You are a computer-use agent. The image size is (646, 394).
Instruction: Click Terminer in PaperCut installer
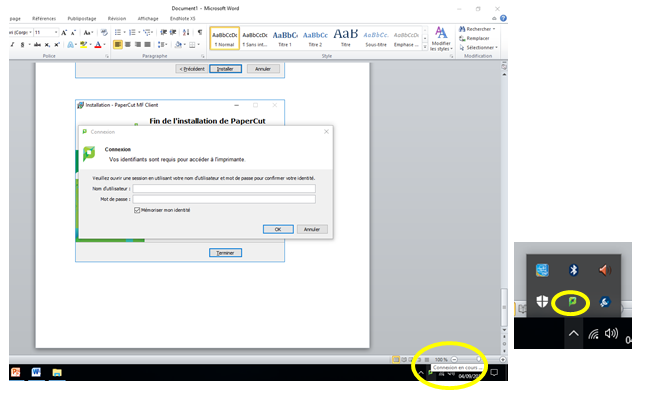(225, 253)
